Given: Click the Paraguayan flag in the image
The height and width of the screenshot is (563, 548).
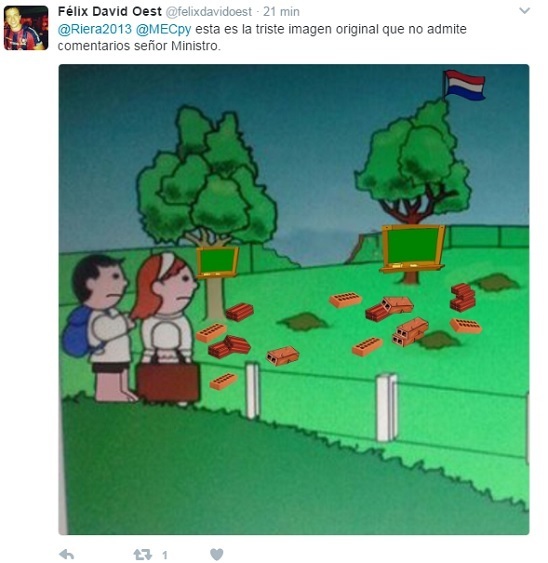Looking at the screenshot, I should click(x=465, y=85).
